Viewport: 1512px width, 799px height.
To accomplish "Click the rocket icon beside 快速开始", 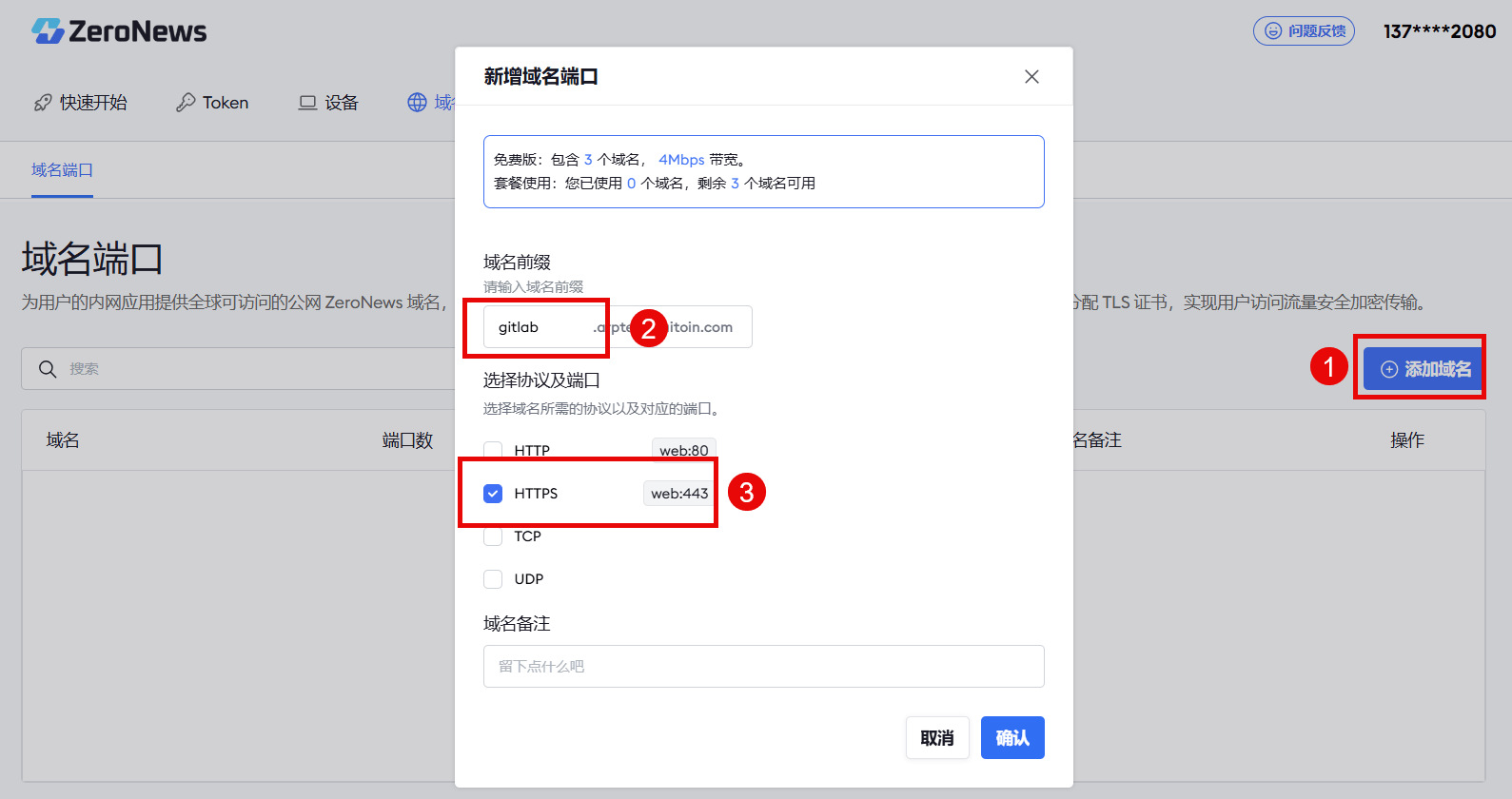I will pos(43,103).
